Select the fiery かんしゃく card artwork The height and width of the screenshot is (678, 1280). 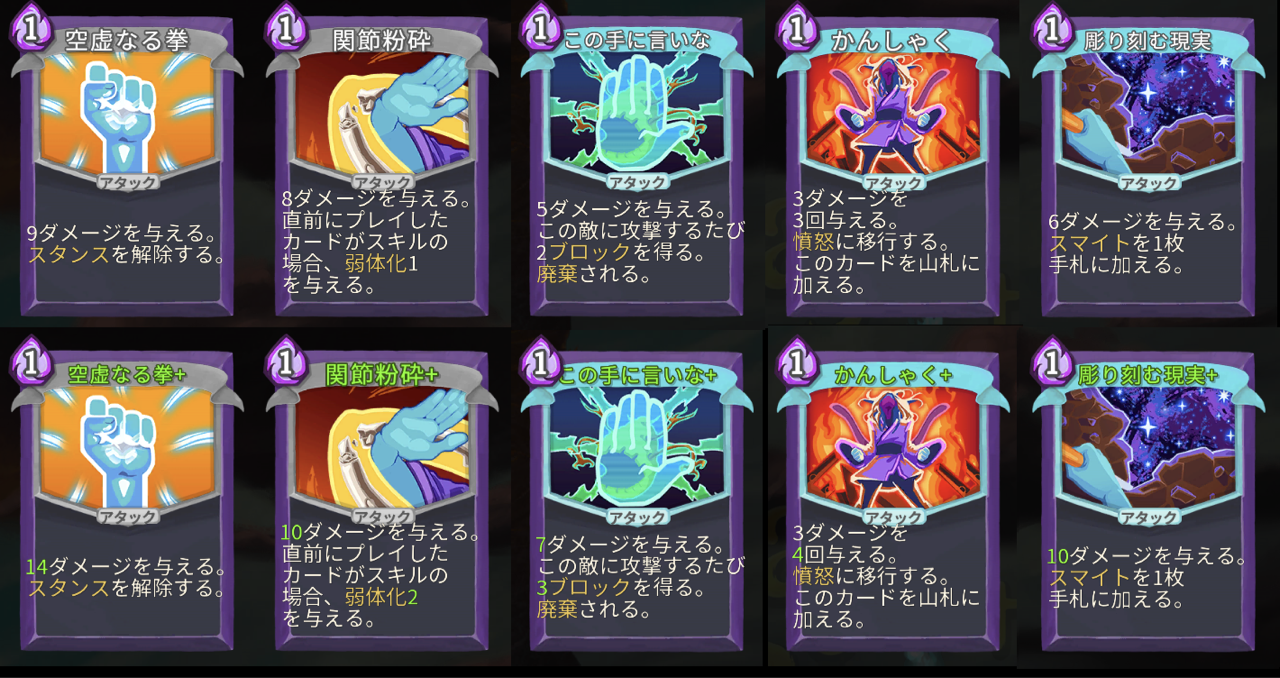(x=893, y=116)
